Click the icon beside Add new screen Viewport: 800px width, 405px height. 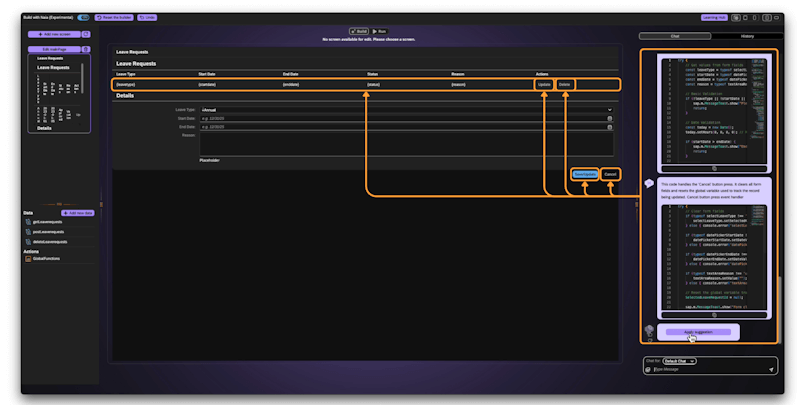point(86,34)
